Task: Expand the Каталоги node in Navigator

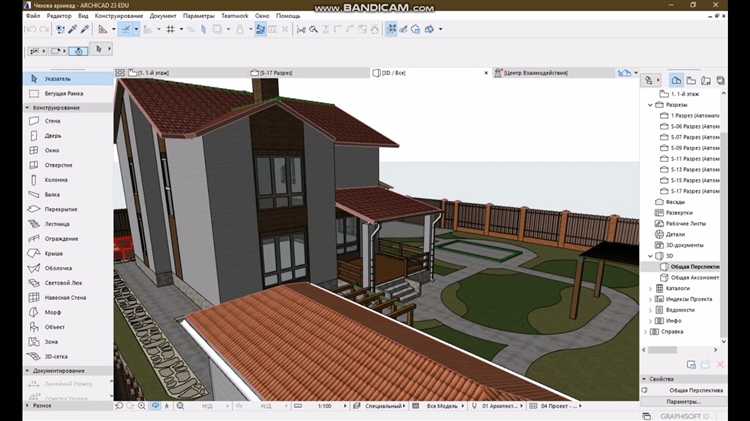Action: coord(650,288)
